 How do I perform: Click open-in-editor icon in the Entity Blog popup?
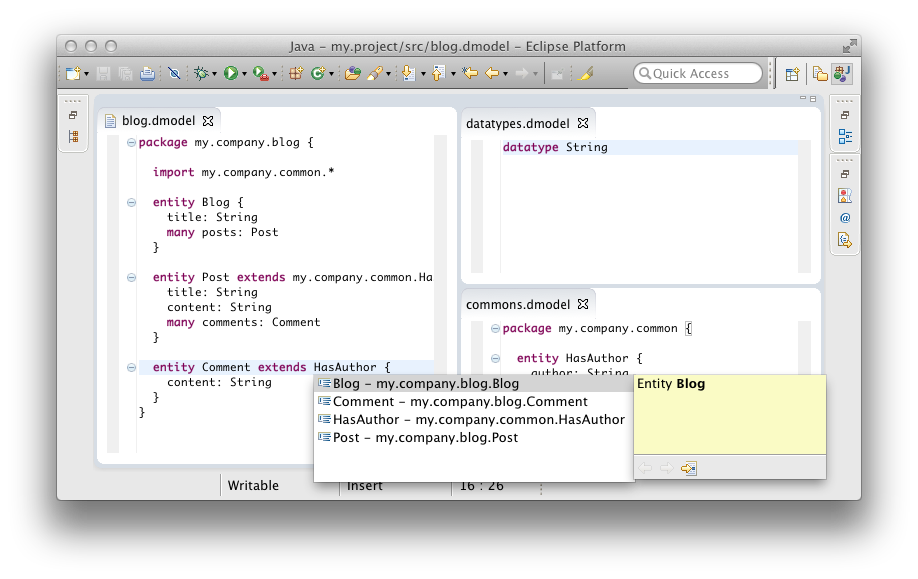[x=688, y=468]
